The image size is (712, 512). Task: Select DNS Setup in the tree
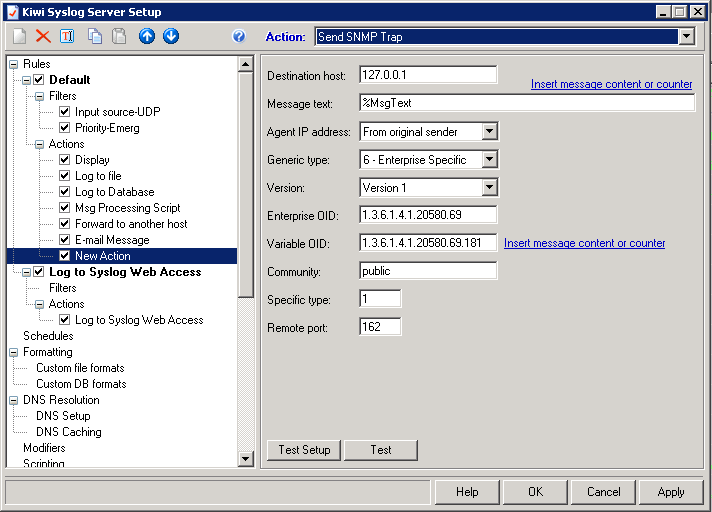(63, 416)
